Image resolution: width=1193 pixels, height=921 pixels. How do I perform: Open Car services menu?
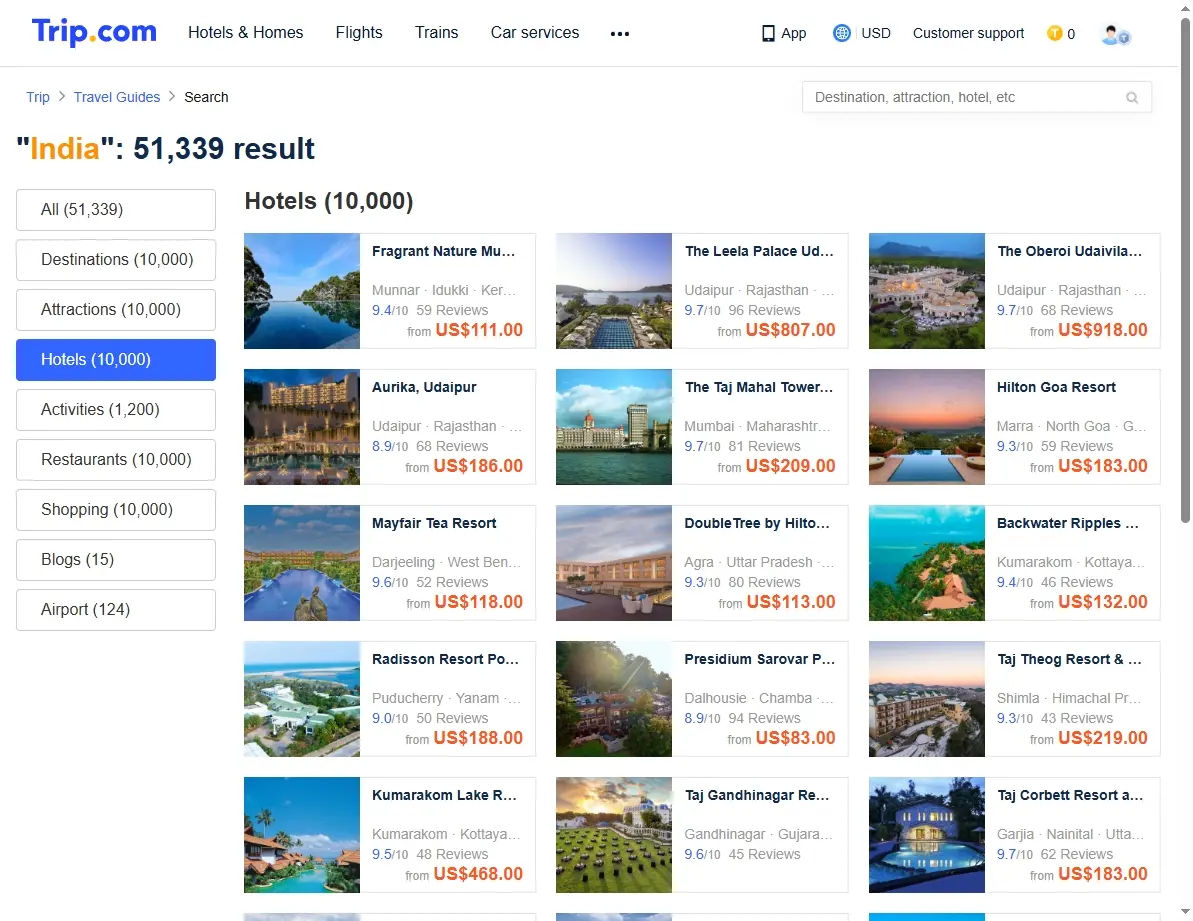coord(535,33)
